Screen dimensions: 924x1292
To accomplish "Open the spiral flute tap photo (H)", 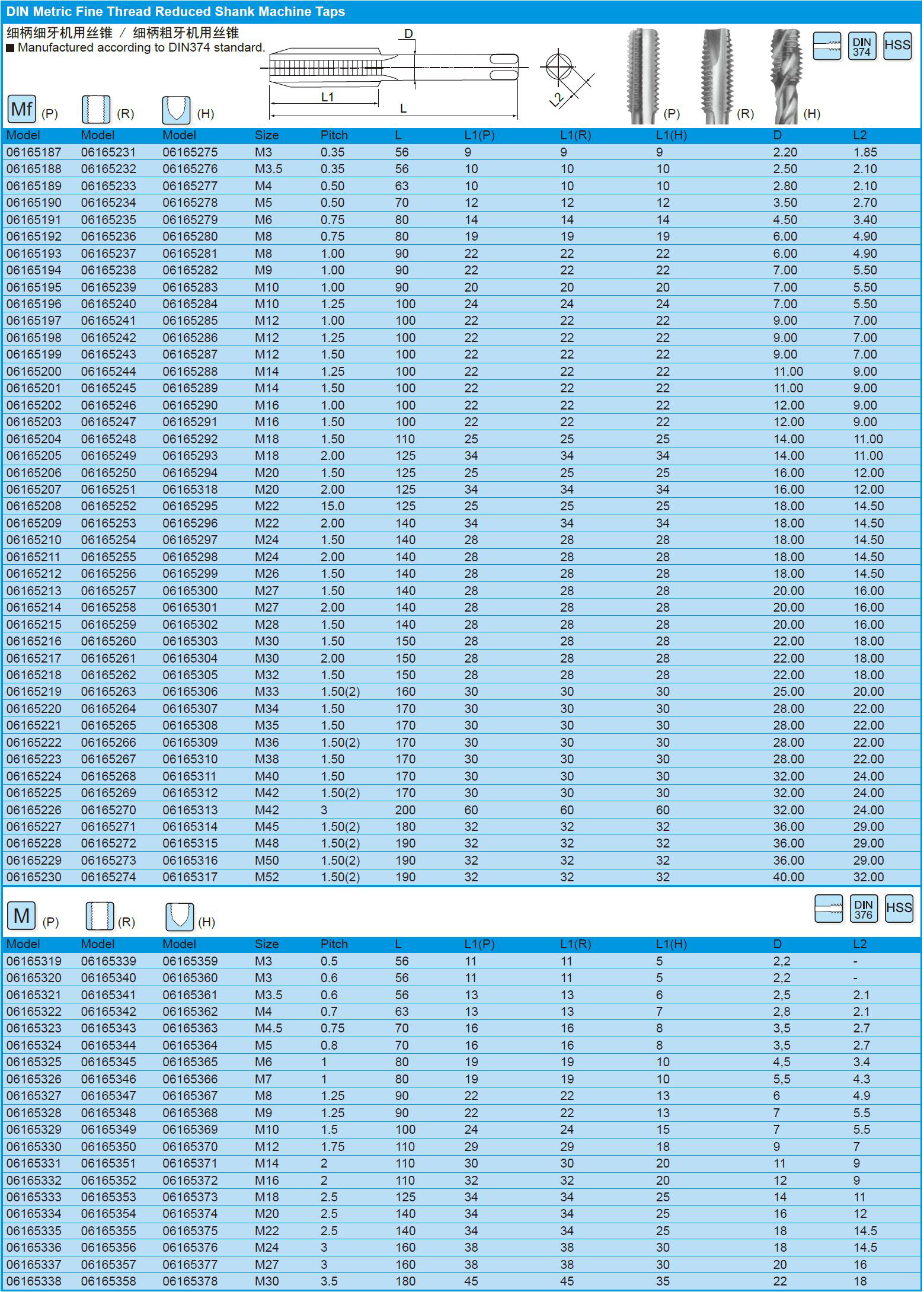I will [785, 76].
